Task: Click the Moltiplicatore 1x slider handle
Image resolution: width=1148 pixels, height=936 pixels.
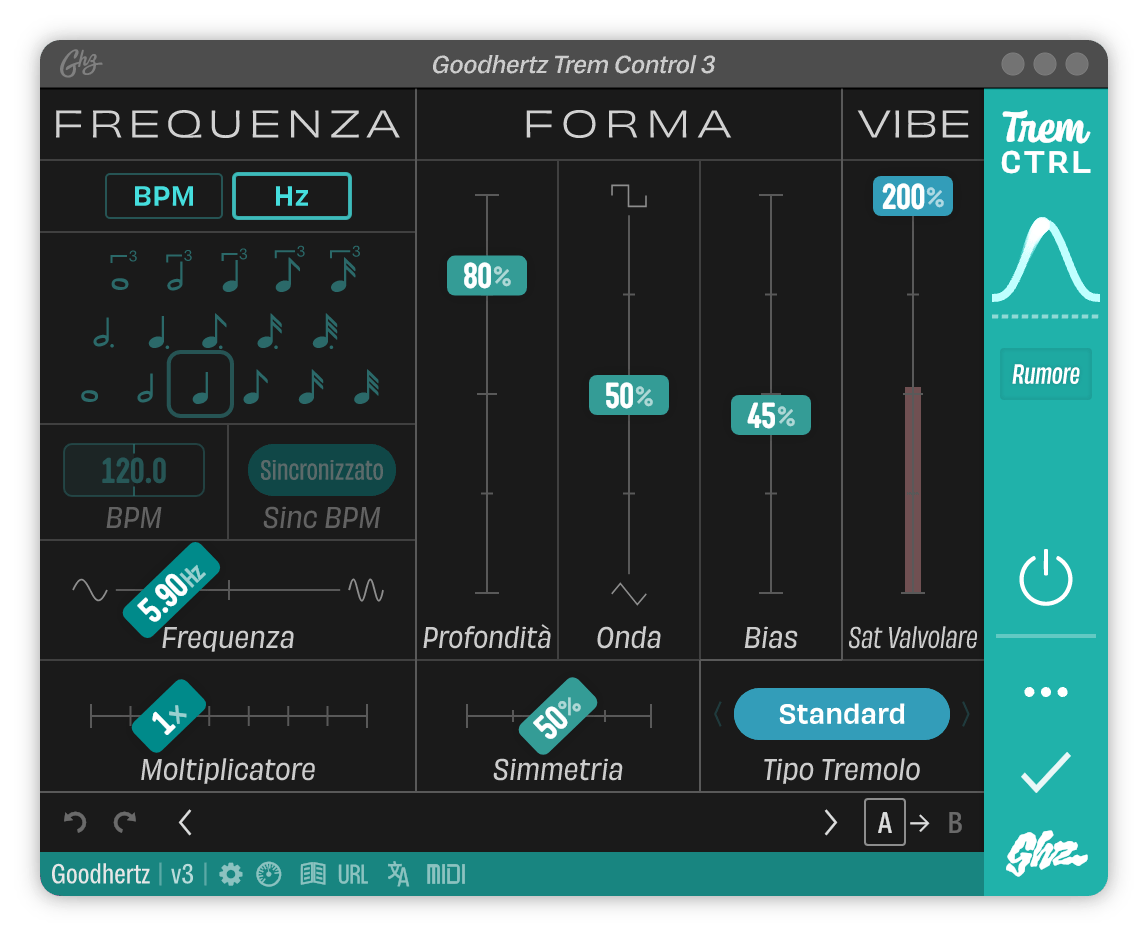Action: click(x=169, y=716)
